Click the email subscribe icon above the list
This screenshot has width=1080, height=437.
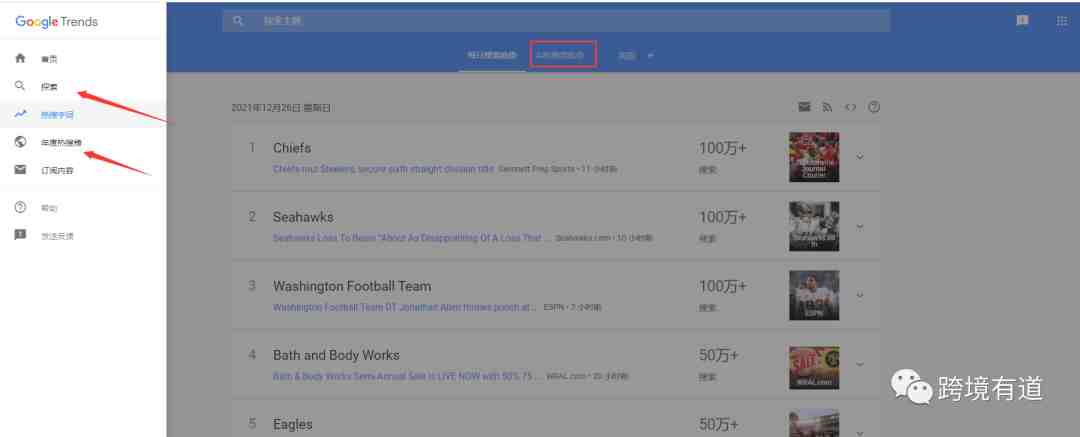pyautogui.click(x=804, y=107)
